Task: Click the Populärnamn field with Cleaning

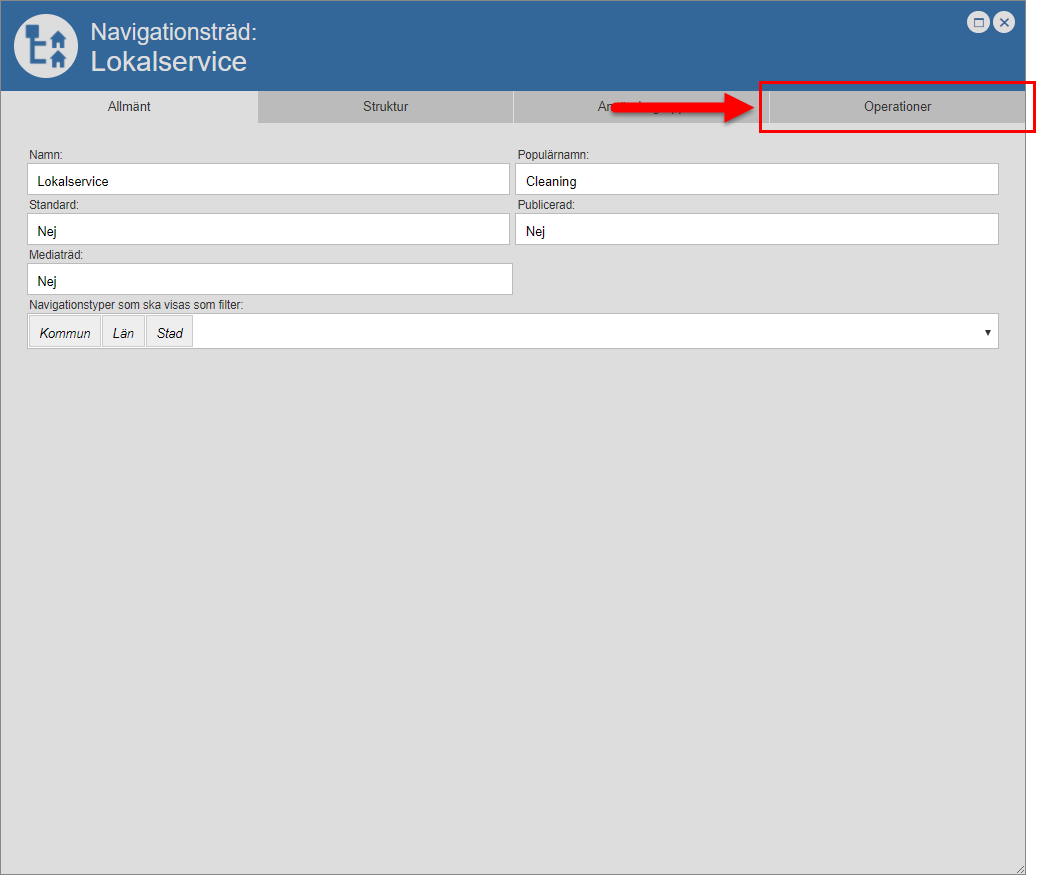Action: (x=756, y=181)
